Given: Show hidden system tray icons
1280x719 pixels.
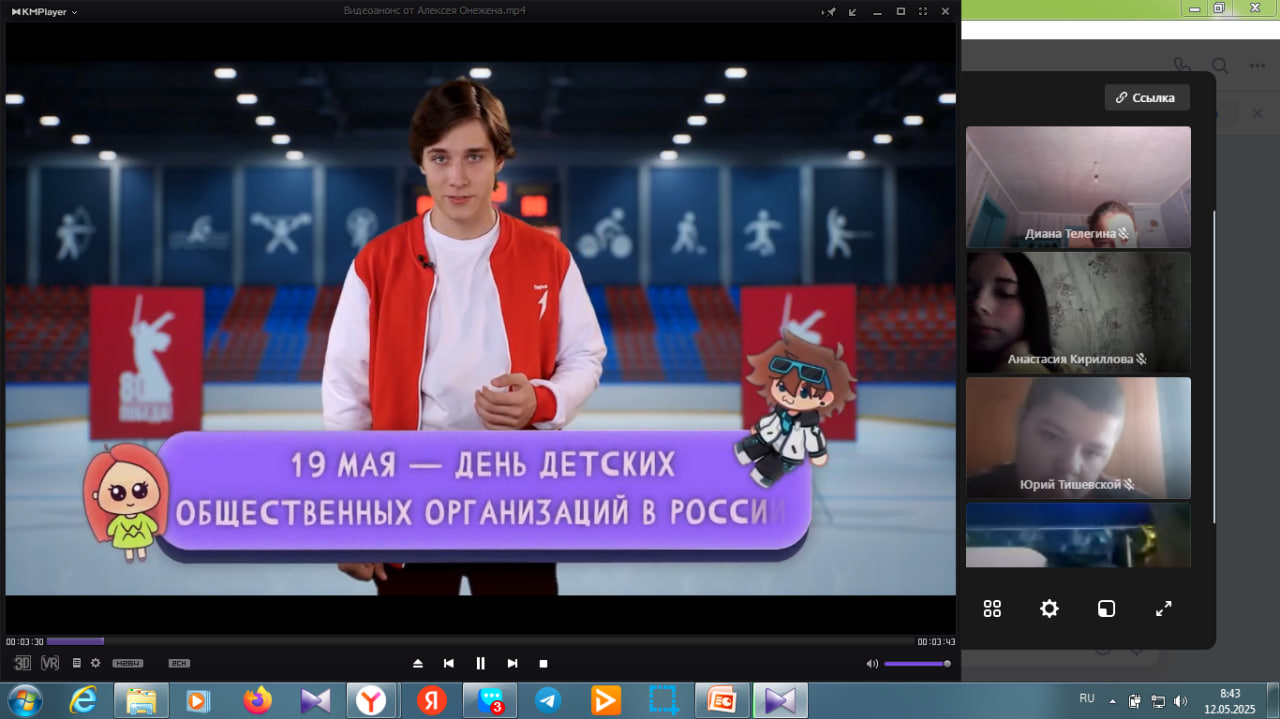Looking at the screenshot, I should click(x=1112, y=700).
